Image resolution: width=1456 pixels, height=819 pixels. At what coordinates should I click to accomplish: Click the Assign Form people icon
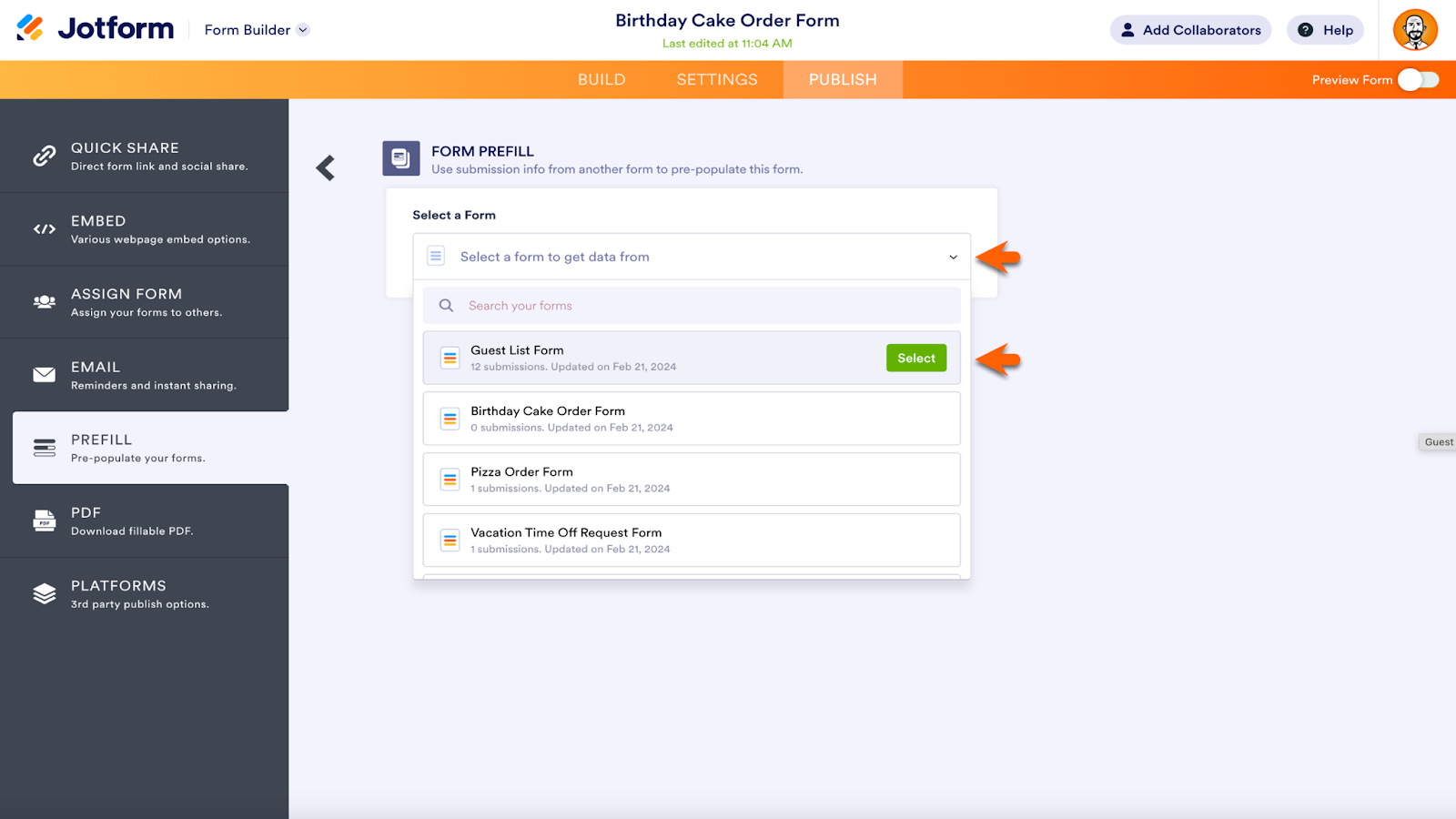click(x=44, y=302)
